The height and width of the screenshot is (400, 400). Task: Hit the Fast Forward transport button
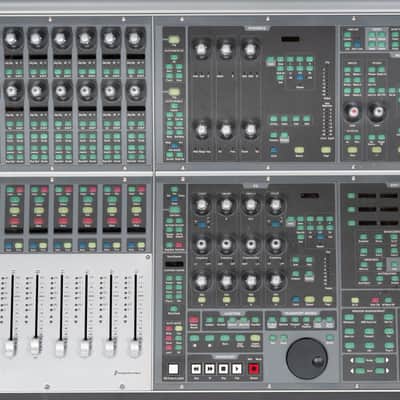click(x=210, y=369)
